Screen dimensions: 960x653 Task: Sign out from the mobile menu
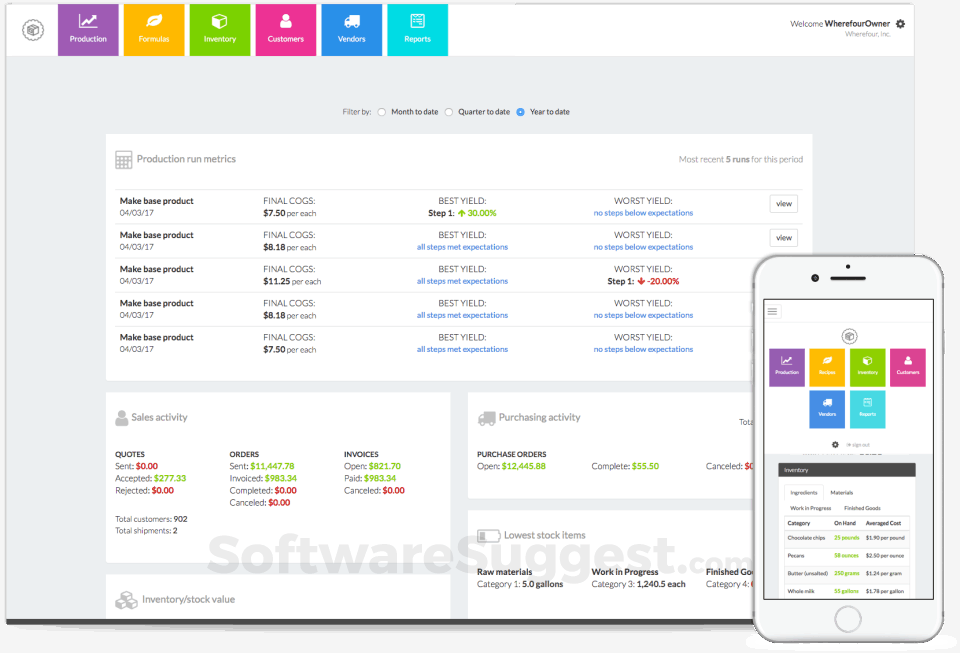coord(857,445)
